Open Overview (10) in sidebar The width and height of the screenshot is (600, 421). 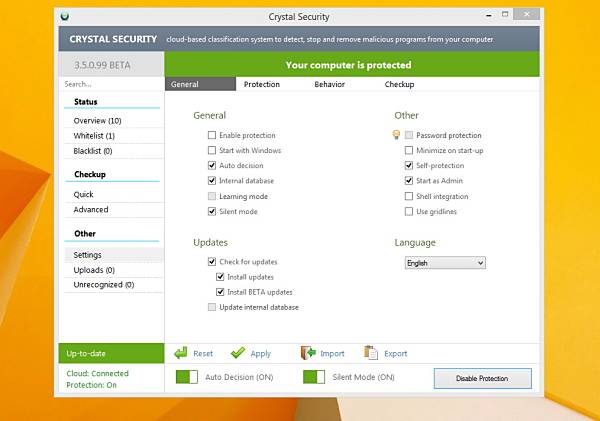pos(113,121)
